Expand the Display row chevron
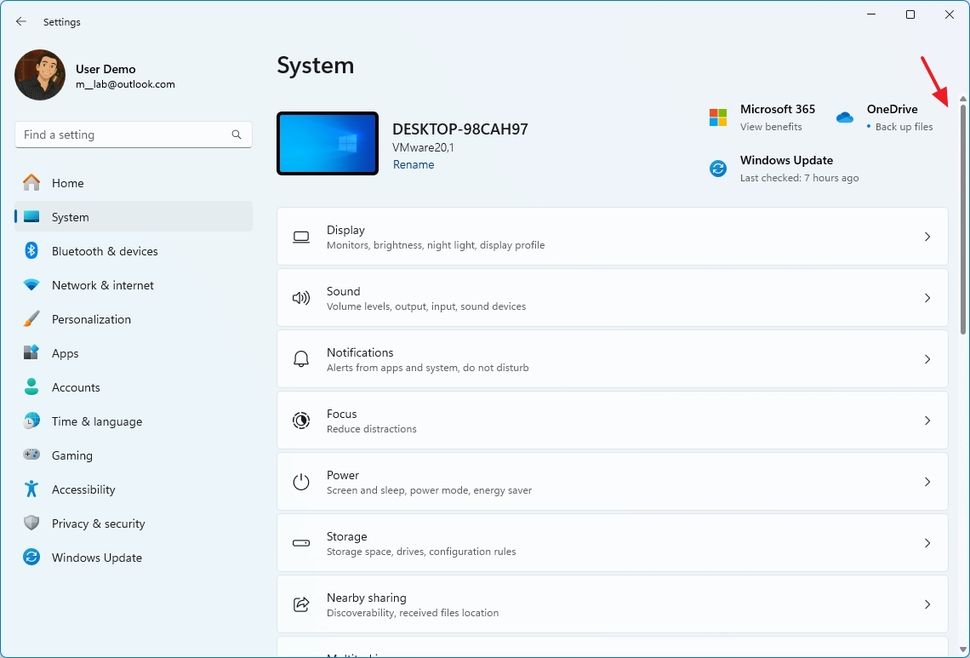This screenshot has width=970, height=658. 928,236
